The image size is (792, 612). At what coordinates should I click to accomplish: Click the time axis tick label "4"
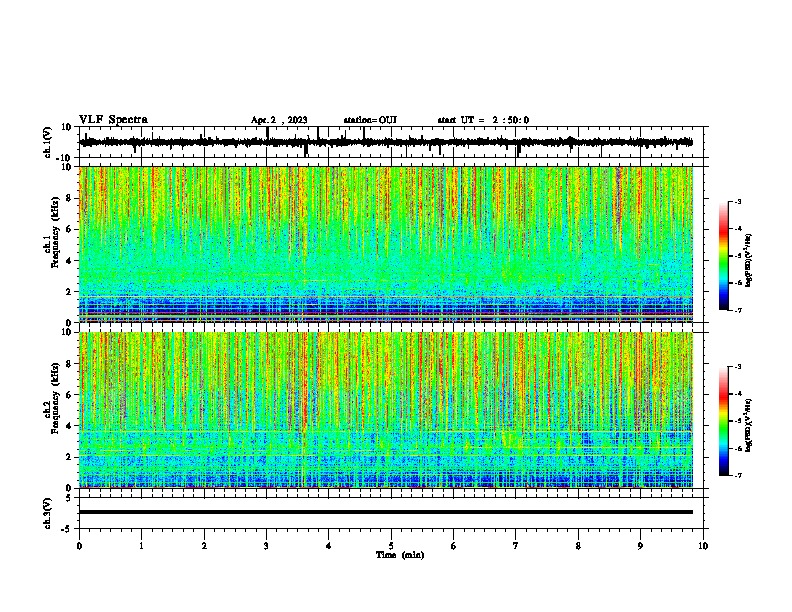(x=329, y=546)
